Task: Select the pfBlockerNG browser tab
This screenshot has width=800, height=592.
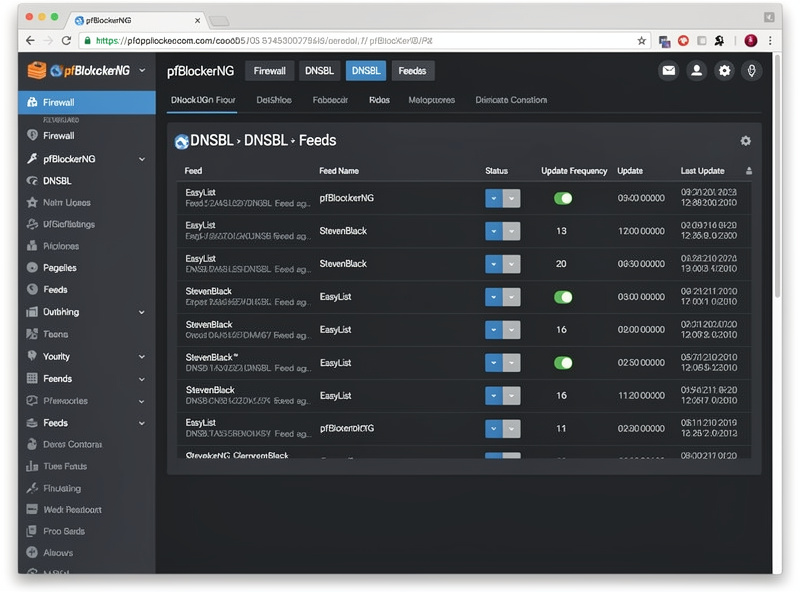Action: pos(137,20)
